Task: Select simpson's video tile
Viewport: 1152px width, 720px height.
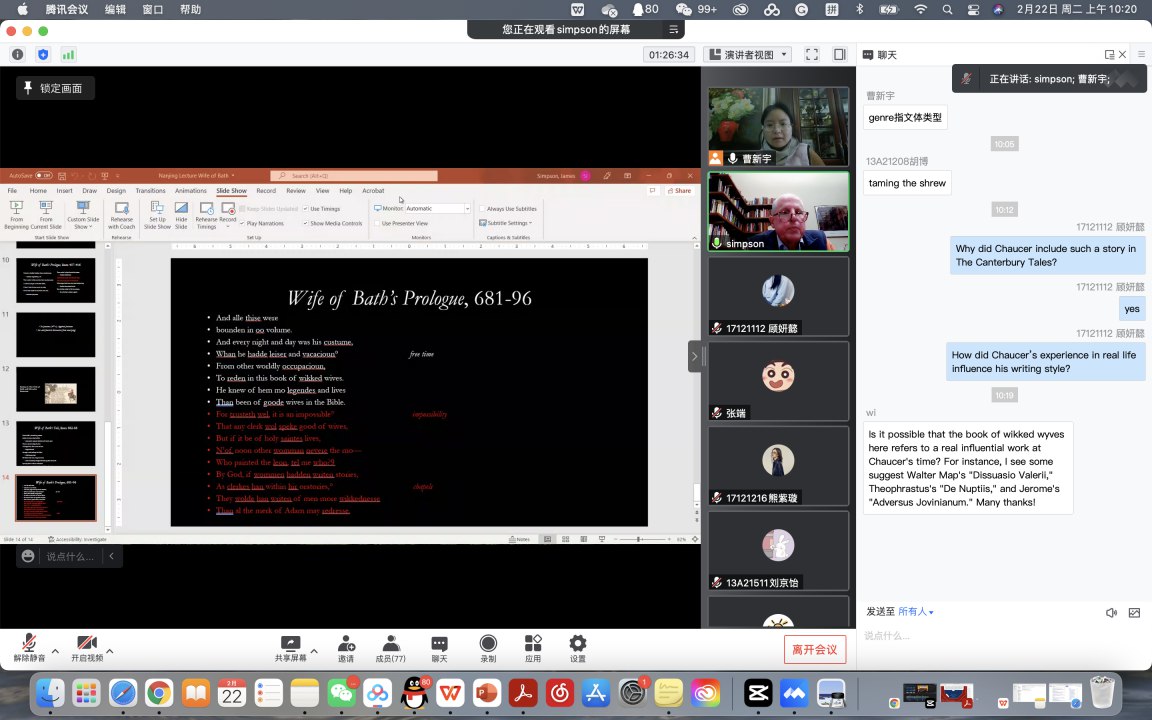Action: (778, 212)
